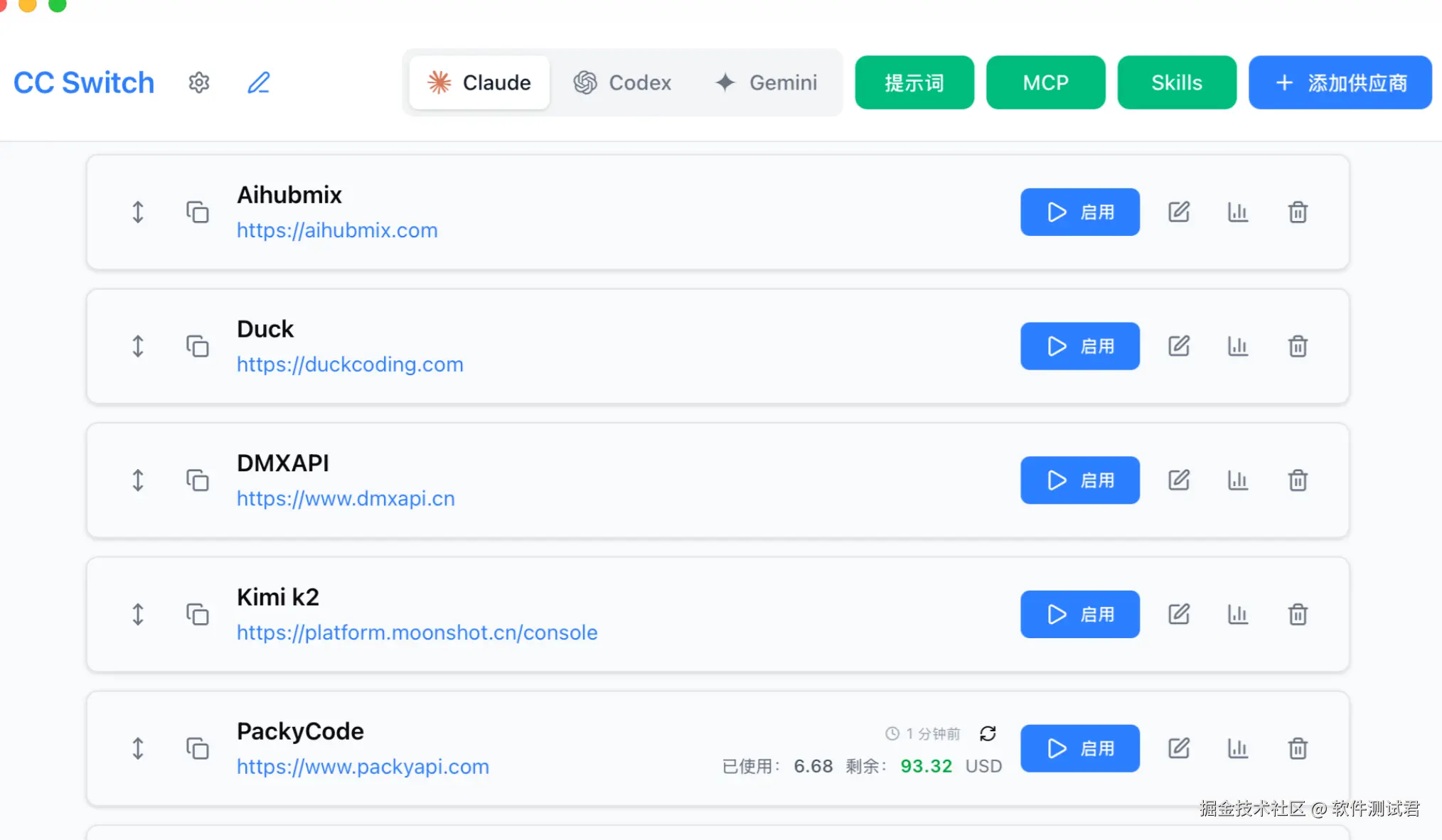Open the settings gear icon
Image resolution: width=1442 pixels, height=840 pixels.
199,82
